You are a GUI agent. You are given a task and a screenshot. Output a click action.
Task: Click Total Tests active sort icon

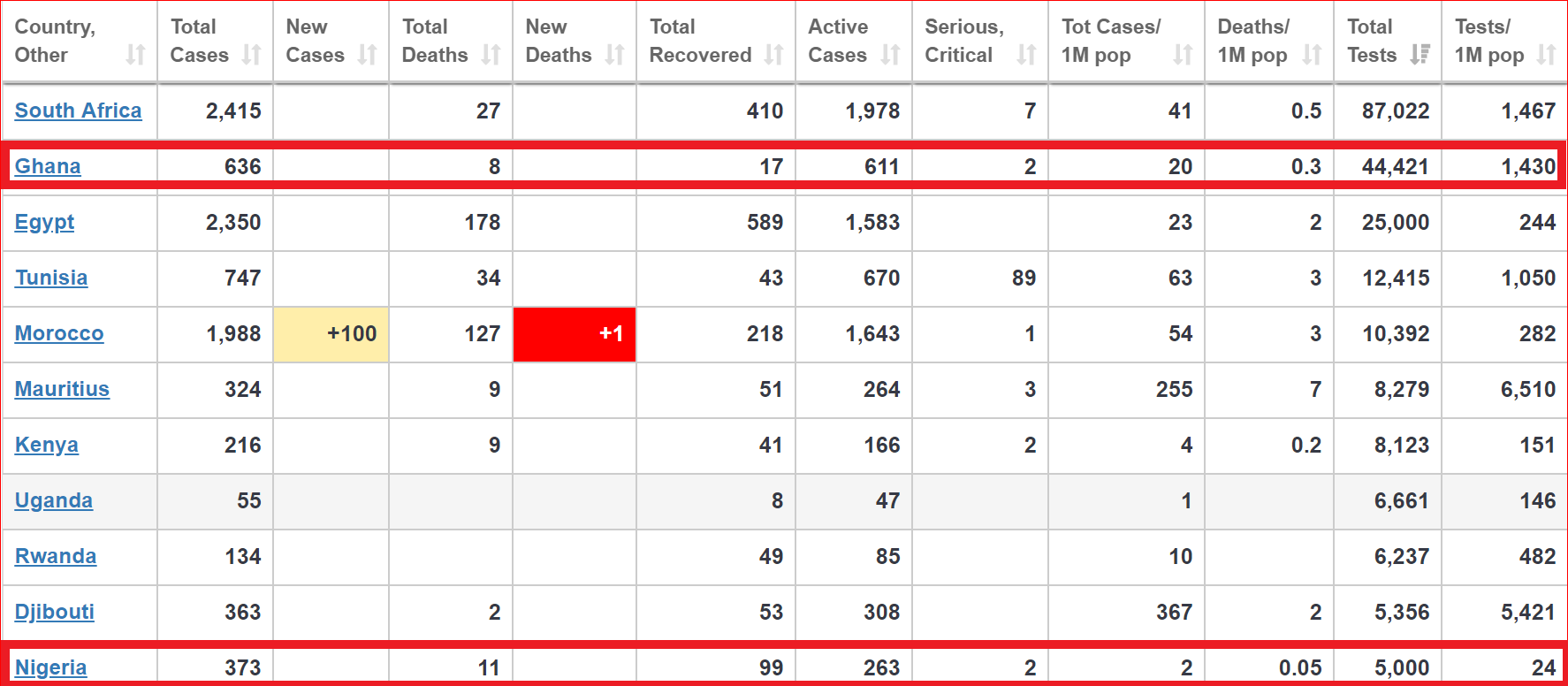point(1420,55)
